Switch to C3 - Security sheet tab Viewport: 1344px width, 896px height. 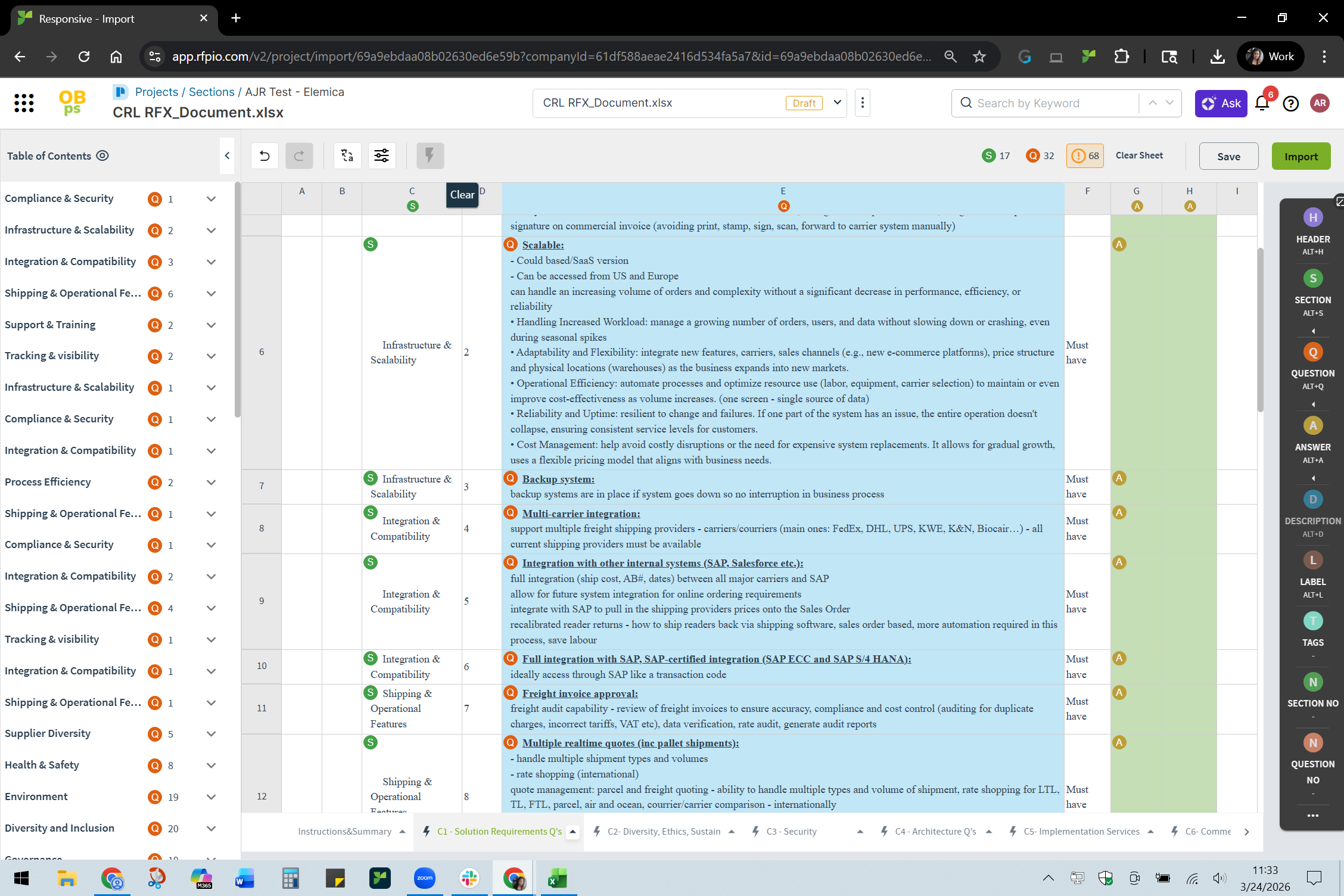click(791, 832)
